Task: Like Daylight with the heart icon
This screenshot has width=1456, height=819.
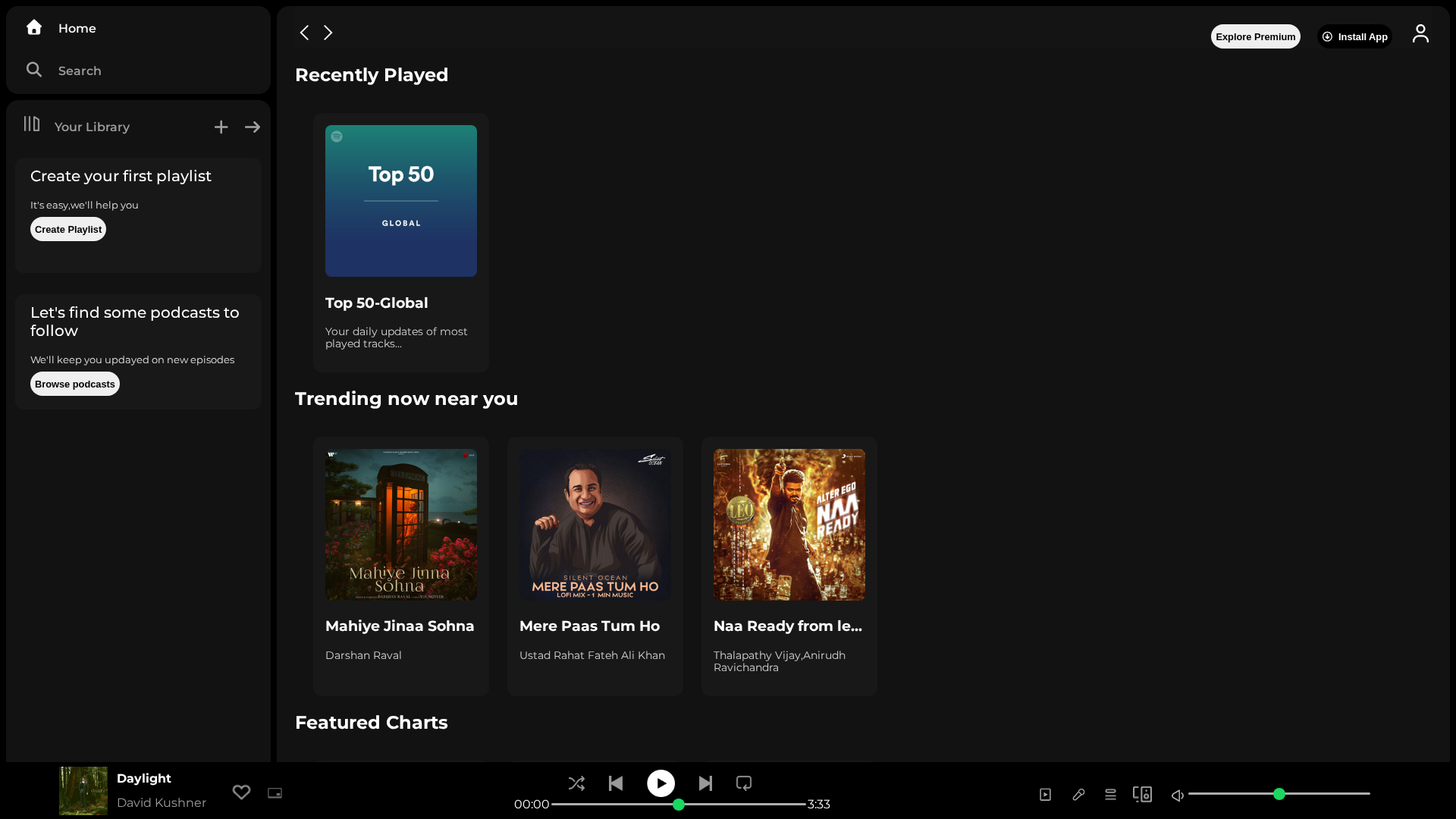Action: (x=241, y=792)
